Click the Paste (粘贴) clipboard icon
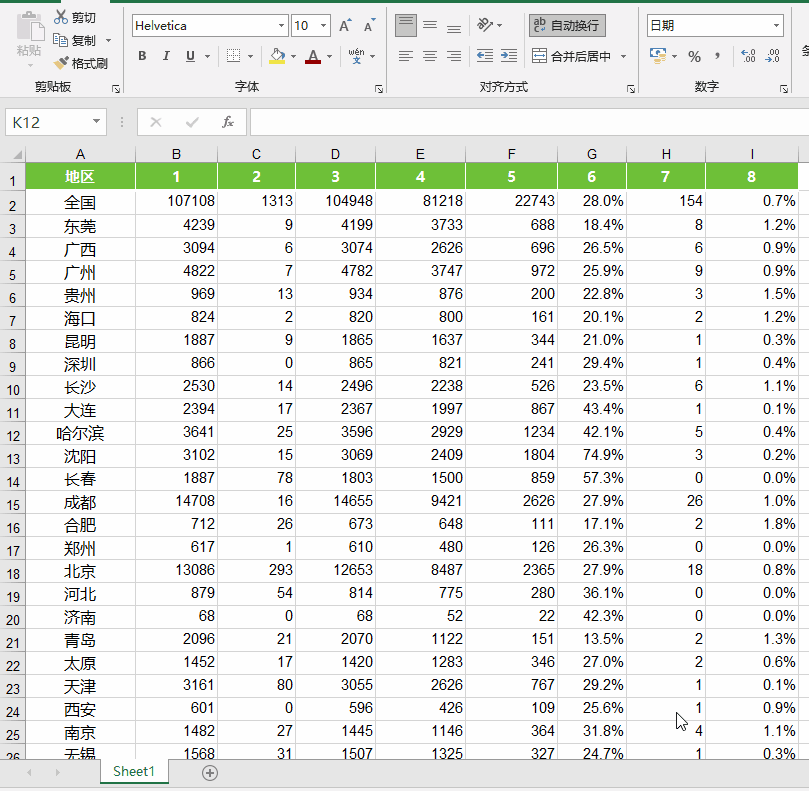The height and width of the screenshot is (791, 809). click(x=29, y=27)
